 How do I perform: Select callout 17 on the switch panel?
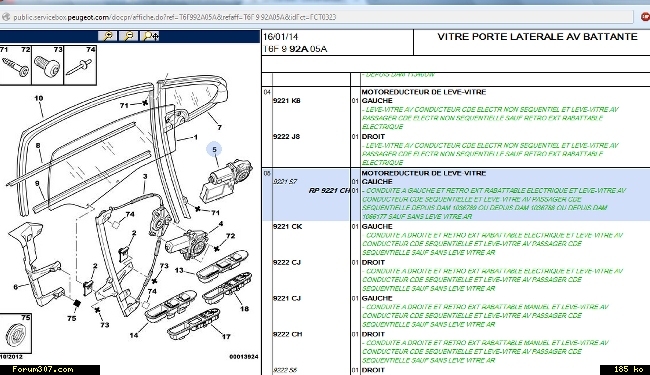pos(226,336)
